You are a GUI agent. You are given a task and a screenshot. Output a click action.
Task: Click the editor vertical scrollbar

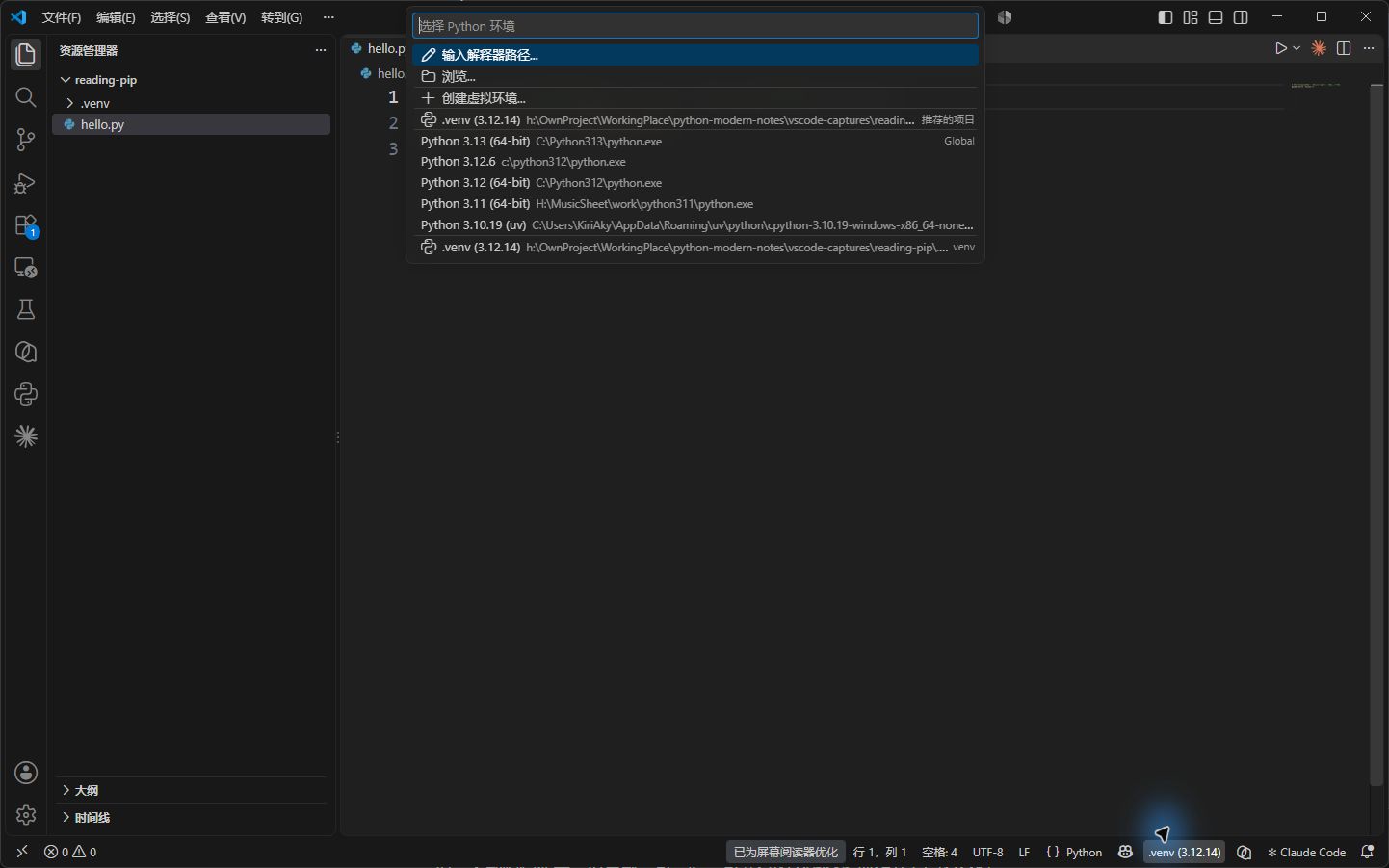(1376, 434)
